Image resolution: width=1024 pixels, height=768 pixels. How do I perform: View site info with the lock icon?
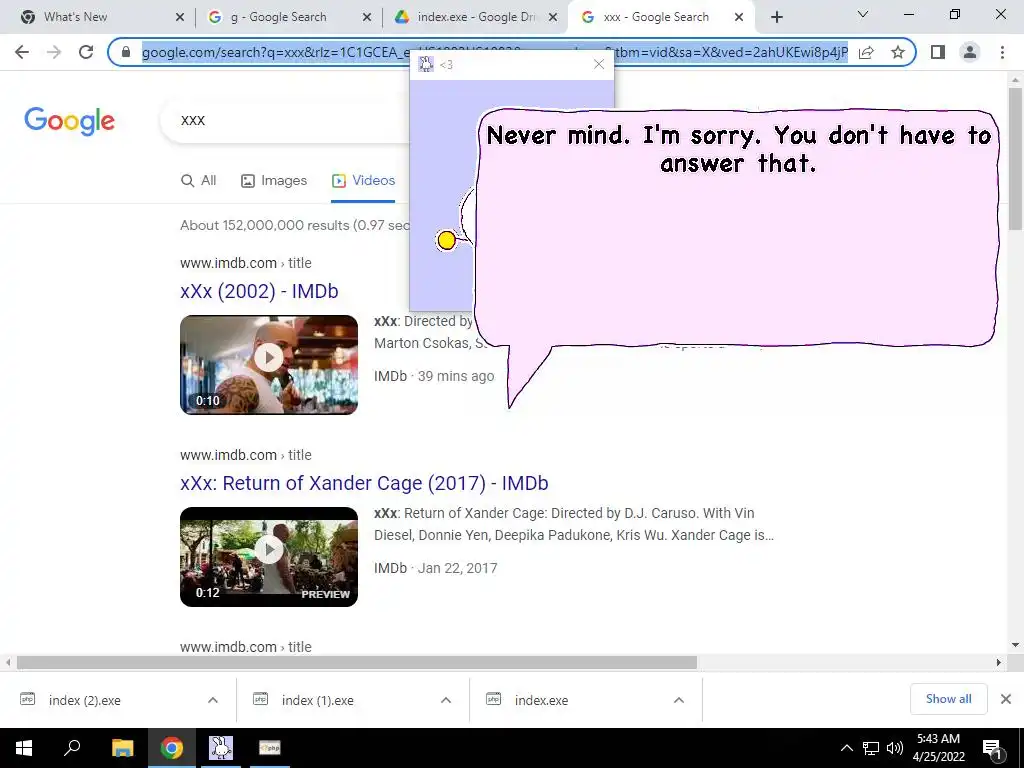pos(126,52)
